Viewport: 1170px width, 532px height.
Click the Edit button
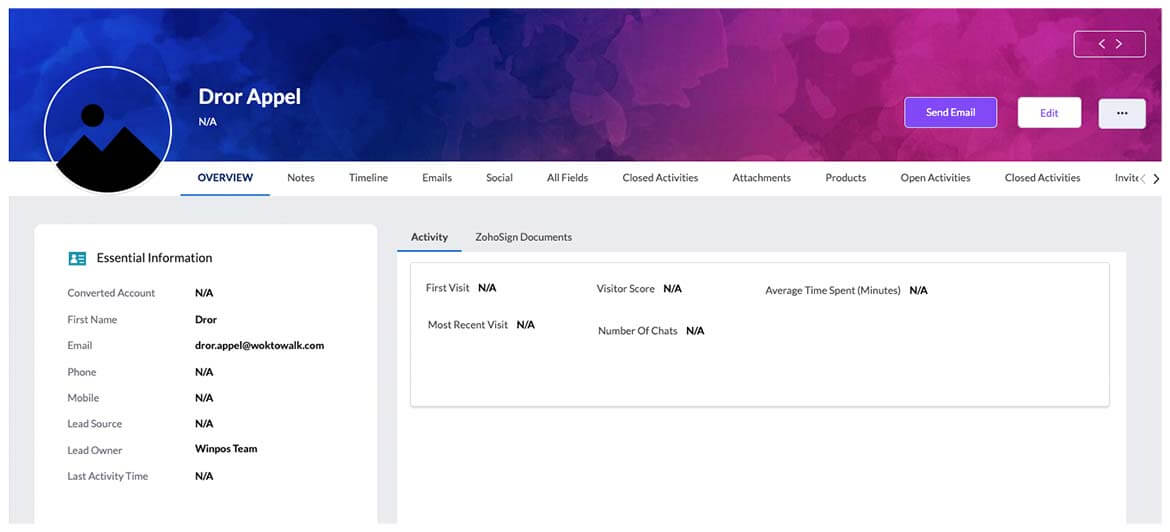click(1049, 113)
